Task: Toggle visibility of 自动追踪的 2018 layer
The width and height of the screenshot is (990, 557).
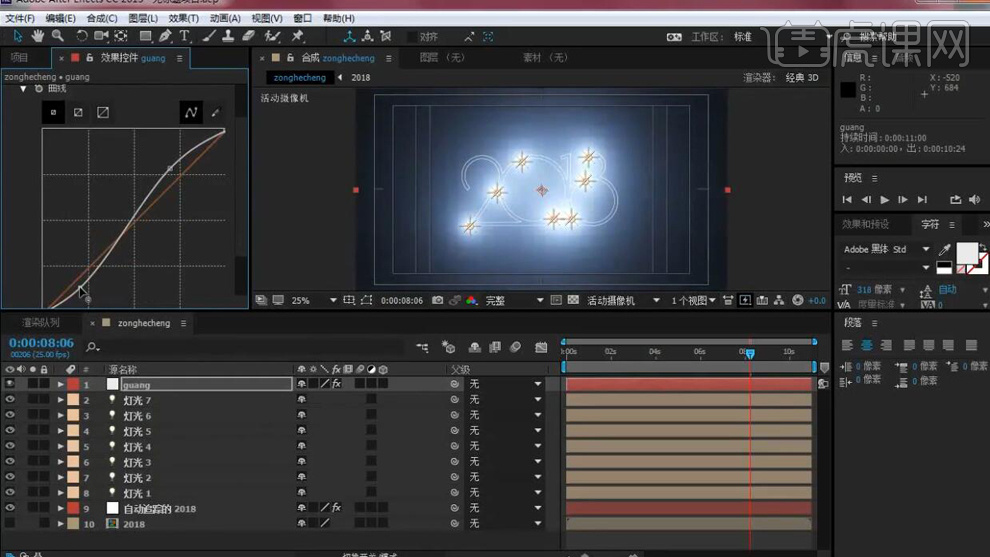Action: coord(10,508)
